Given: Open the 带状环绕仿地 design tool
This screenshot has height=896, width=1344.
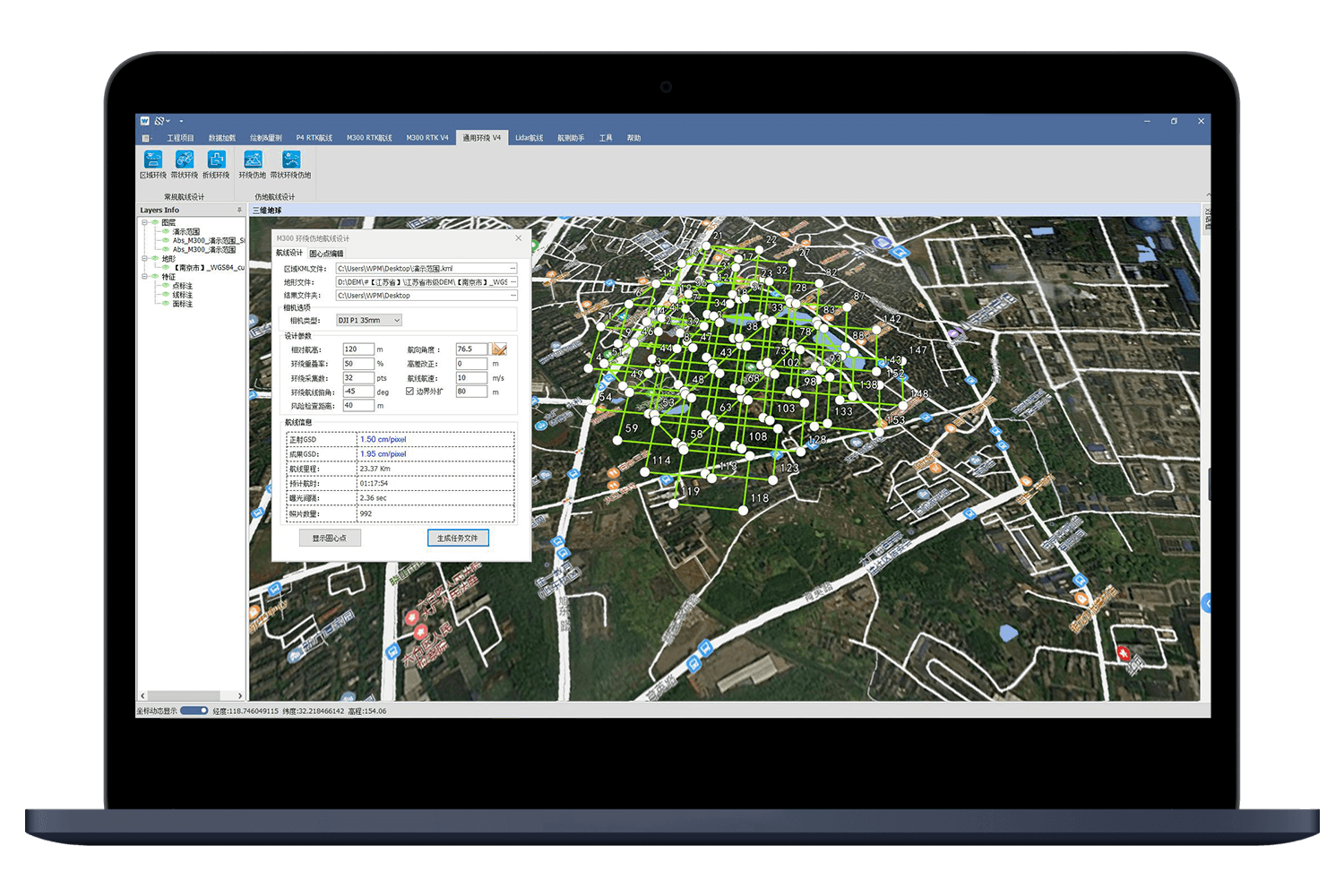Looking at the screenshot, I should click(291, 162).
